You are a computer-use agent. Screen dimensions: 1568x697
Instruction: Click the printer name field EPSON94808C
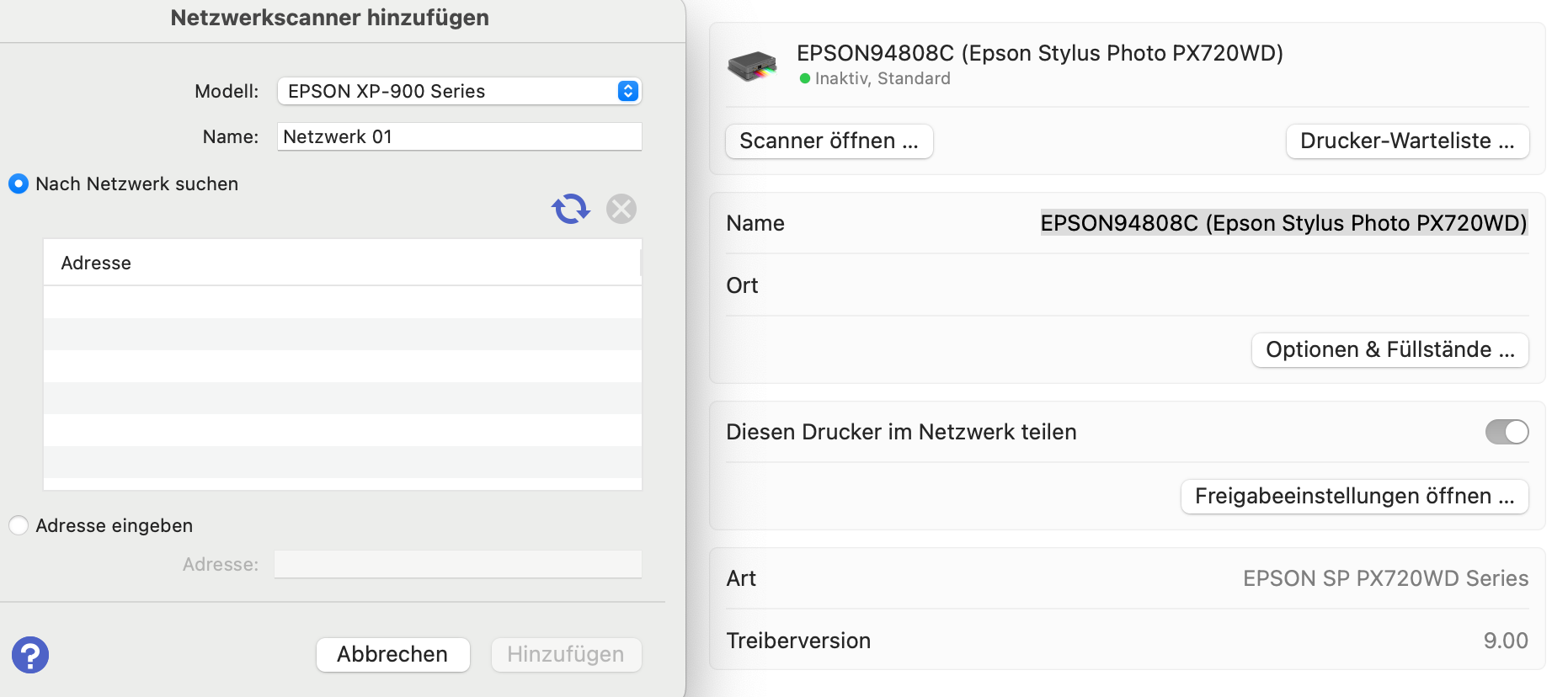click(1283, 223)
